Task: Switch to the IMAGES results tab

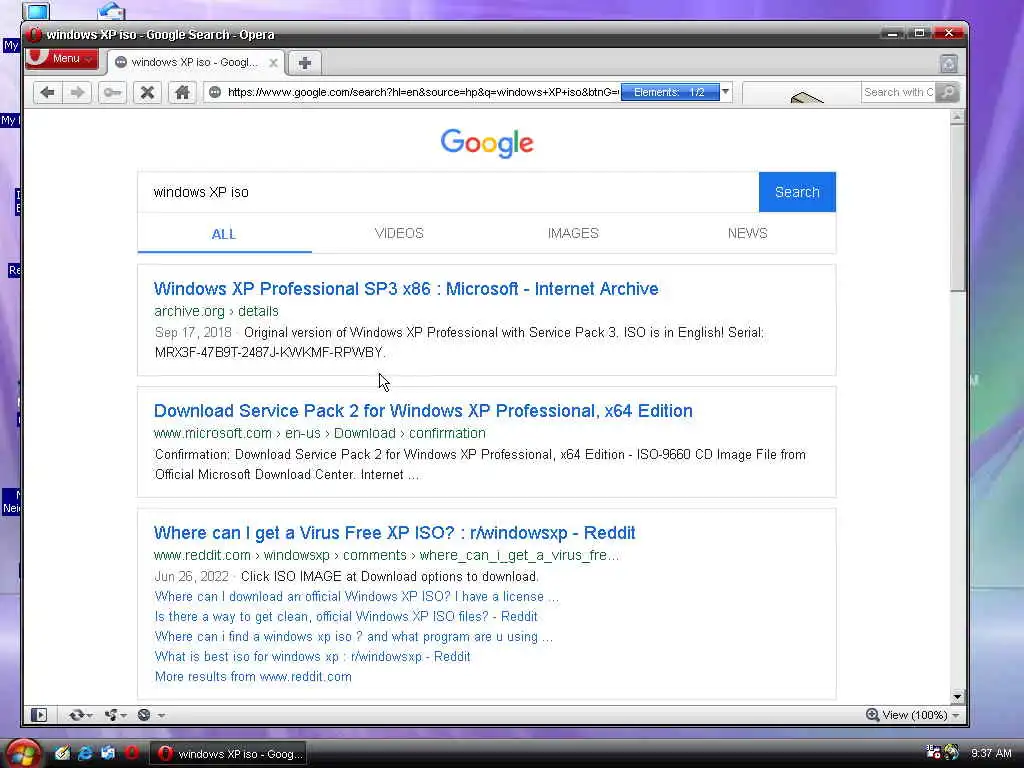Action: (573, 233)
